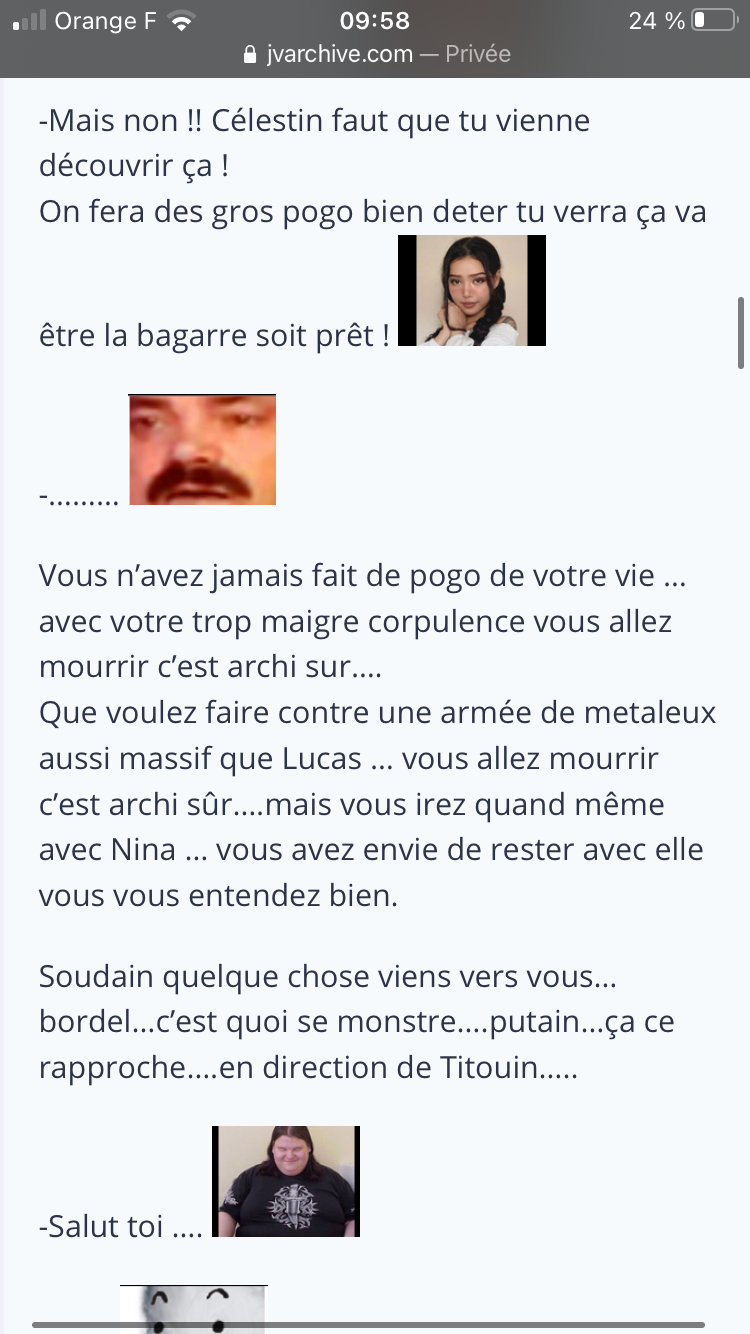Open the sticker of woman with braids
This screenshot has height=1334, width=750.
tap(472, 291)
